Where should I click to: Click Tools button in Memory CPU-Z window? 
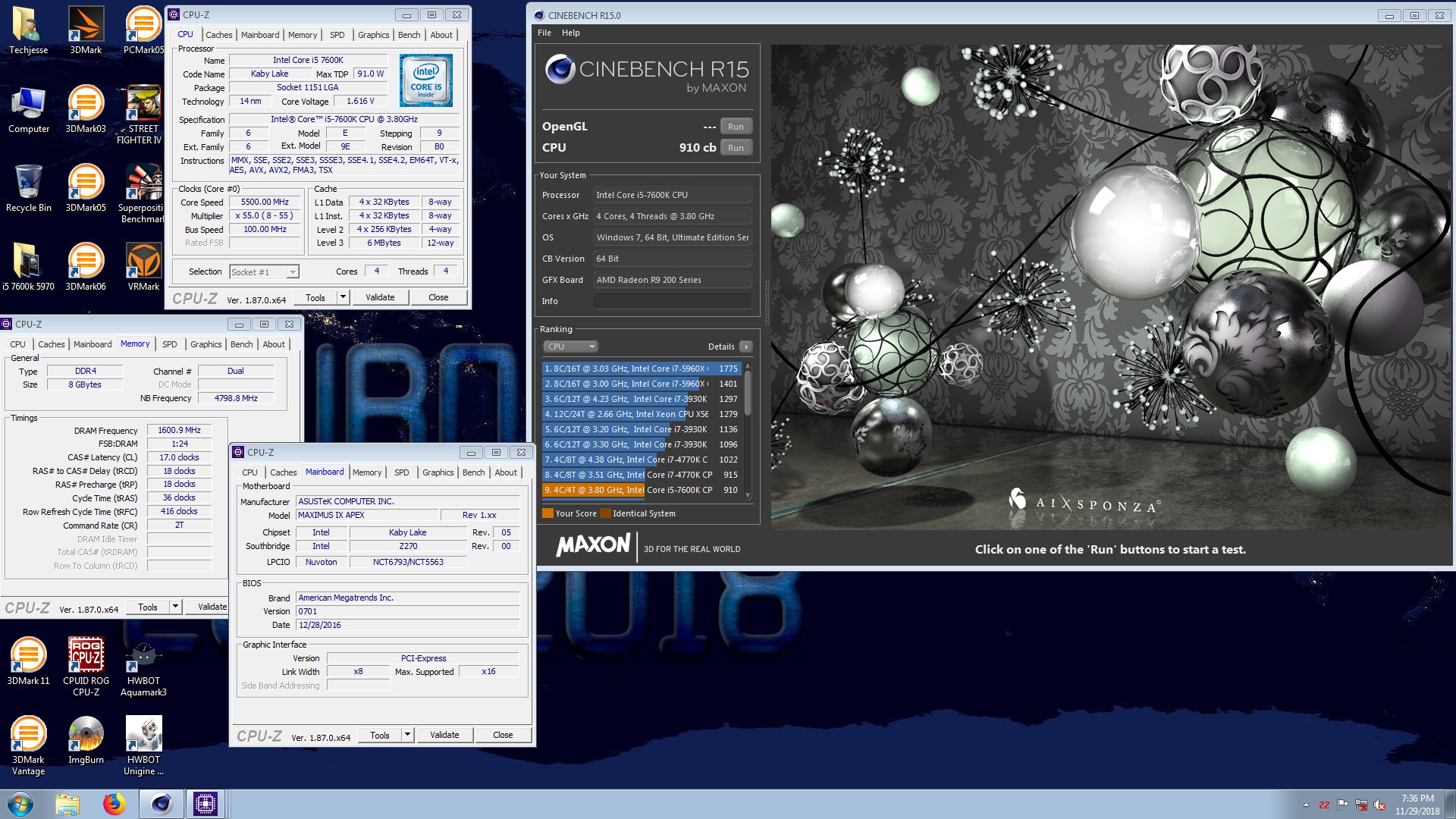pyautogui.click(x=148, y=607)
